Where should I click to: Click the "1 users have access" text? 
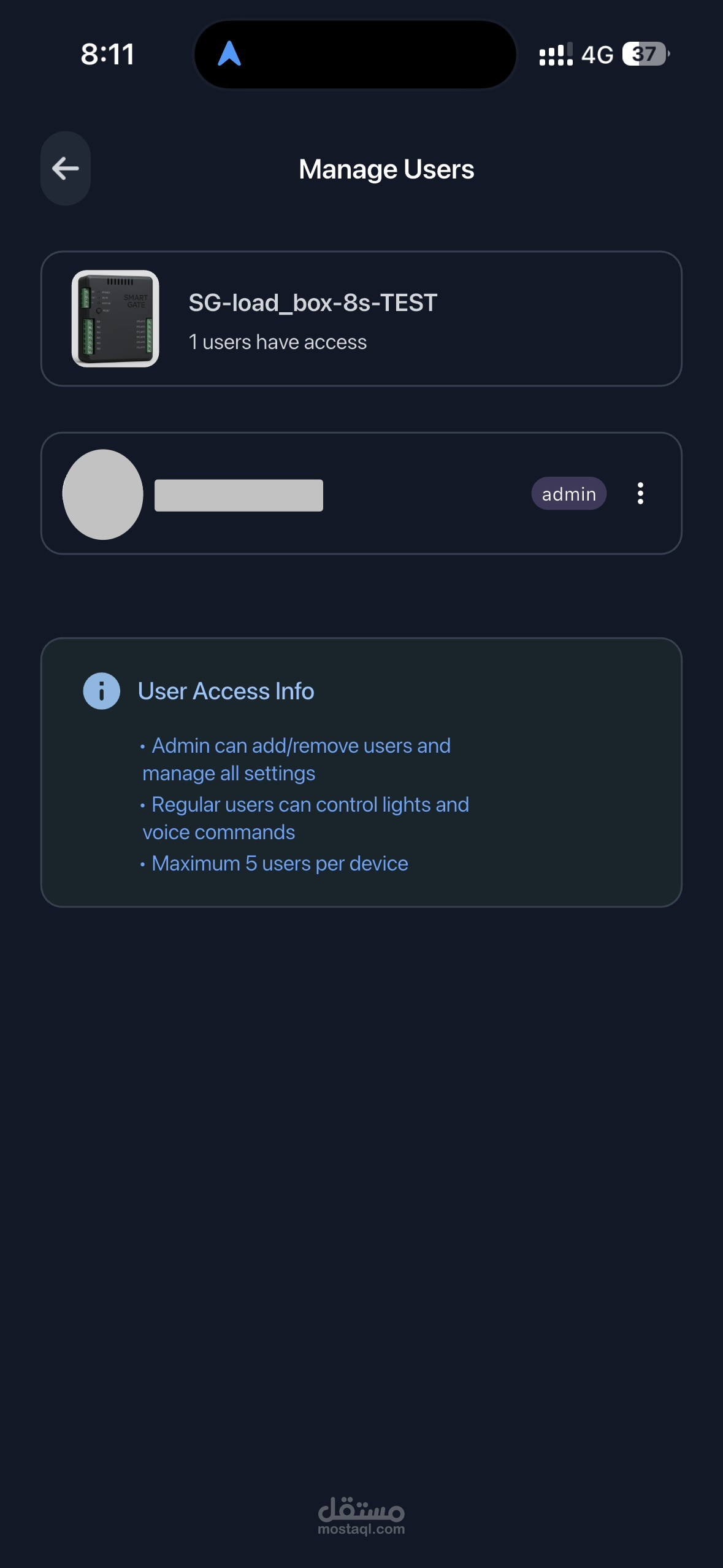[277, 342]
